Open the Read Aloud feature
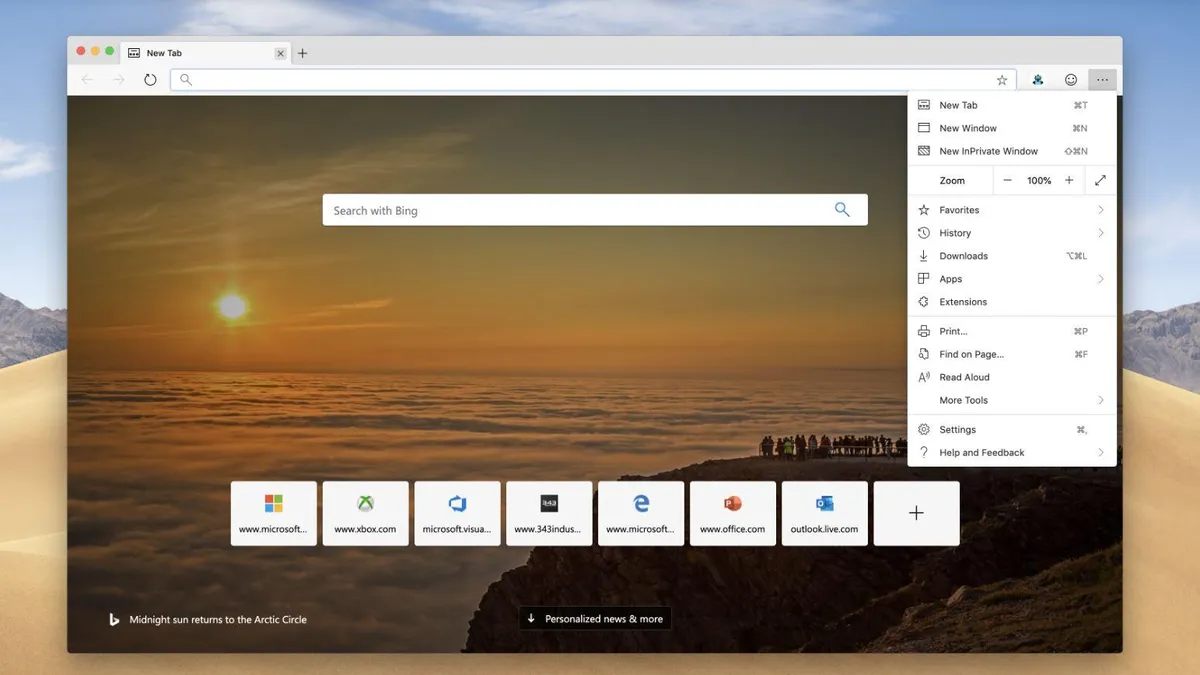Viewport: 1200px width, 675px height. (x=964, y=377)
